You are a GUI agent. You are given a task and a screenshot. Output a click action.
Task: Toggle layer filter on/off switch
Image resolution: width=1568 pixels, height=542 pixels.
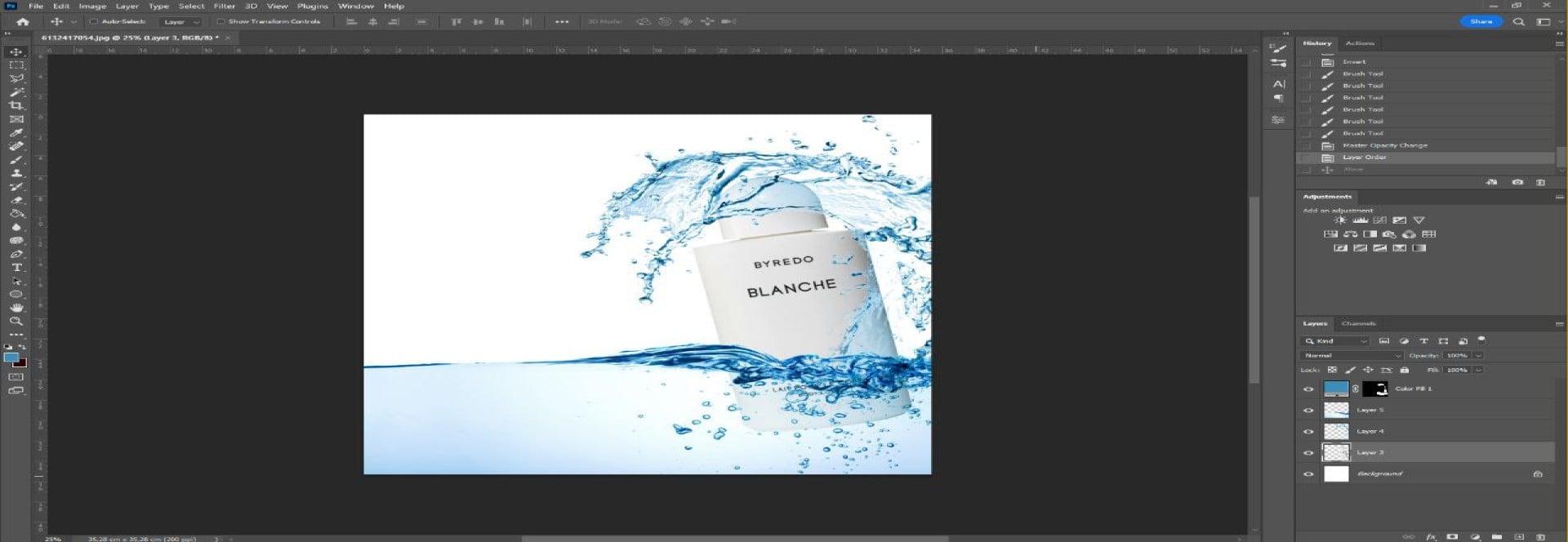1481,340
